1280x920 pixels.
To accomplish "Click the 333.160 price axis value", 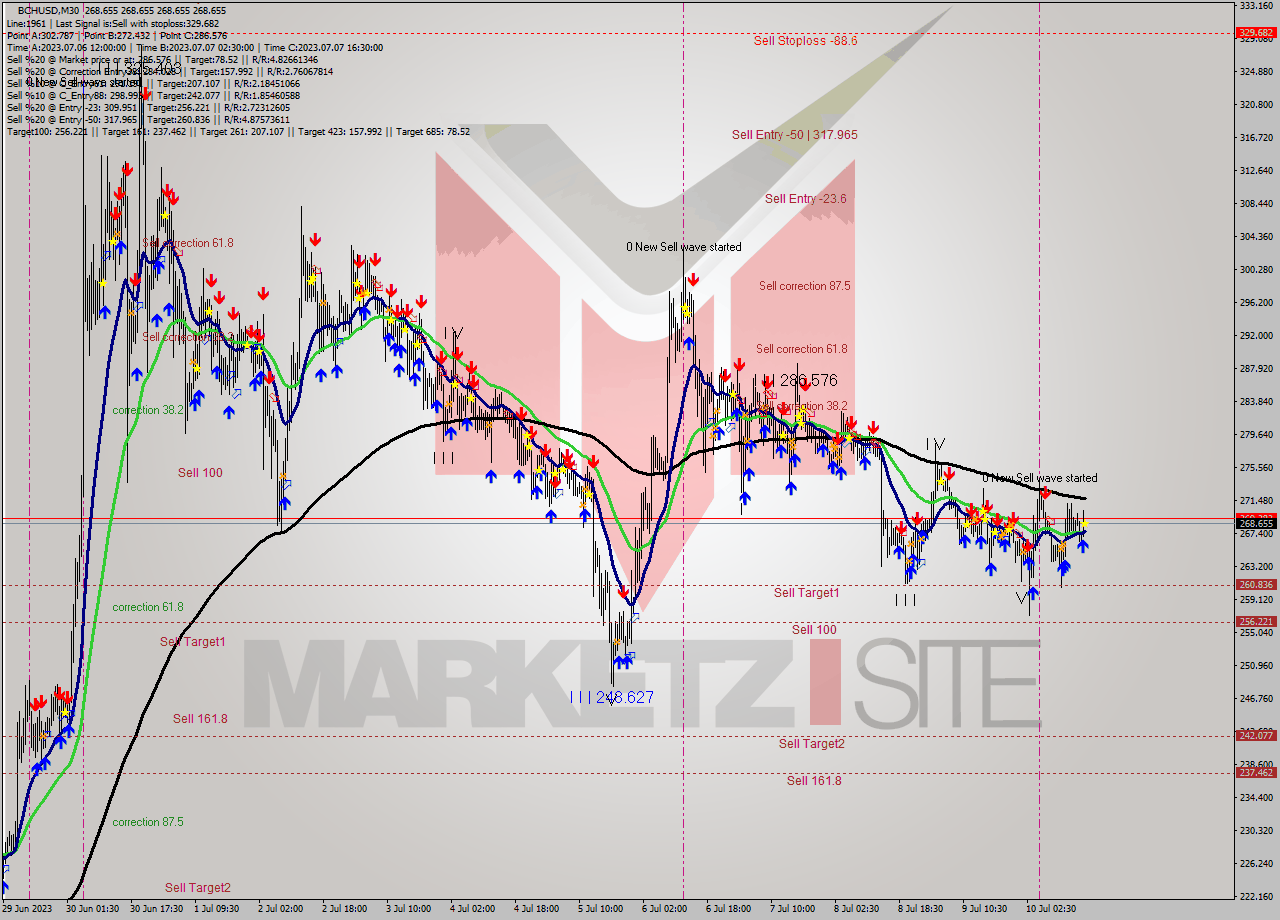I will coord(1256,6).
